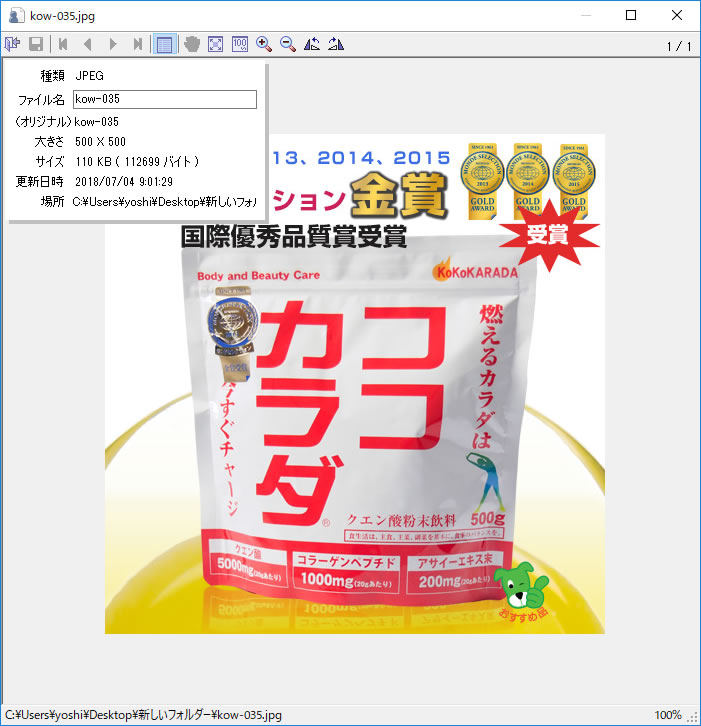This screenshot has height=726, width=701.
Task: Set zoom to 100% icon
Action: tap(240, 44)
